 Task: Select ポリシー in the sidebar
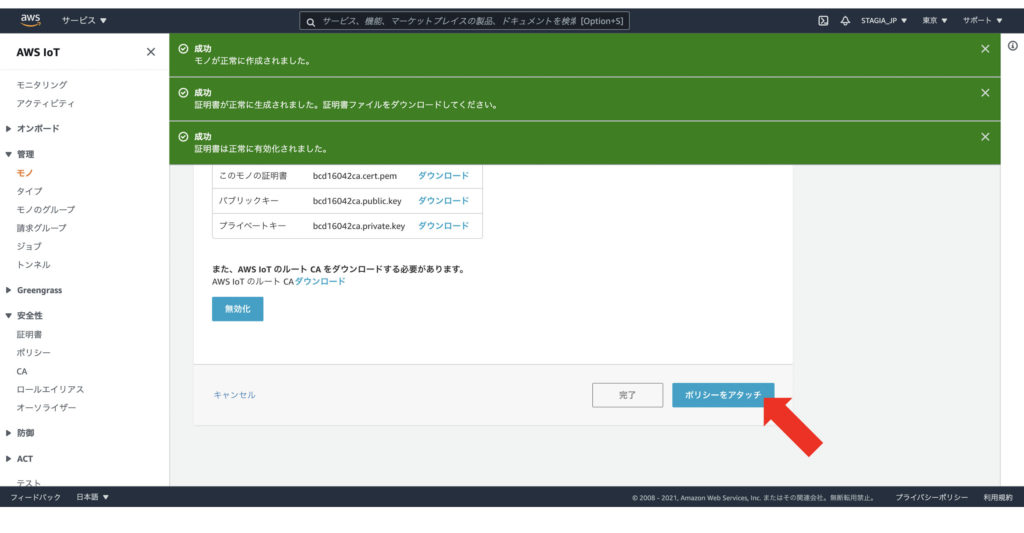33,353
